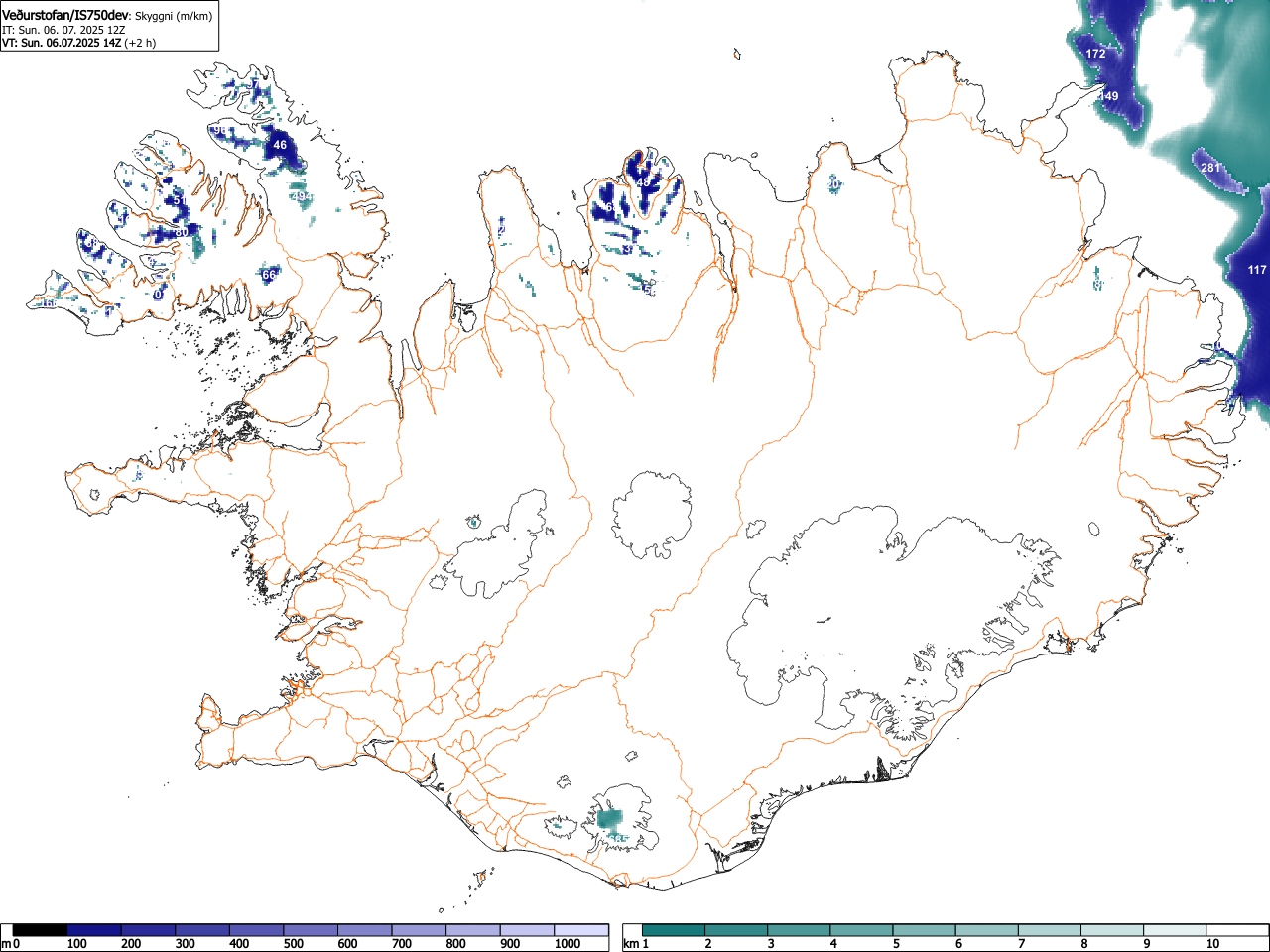This screenshot has height=952, width=1270.
Task: Click the '172' visibility value offshore northeast
Action: click(x=1095, y=54)
